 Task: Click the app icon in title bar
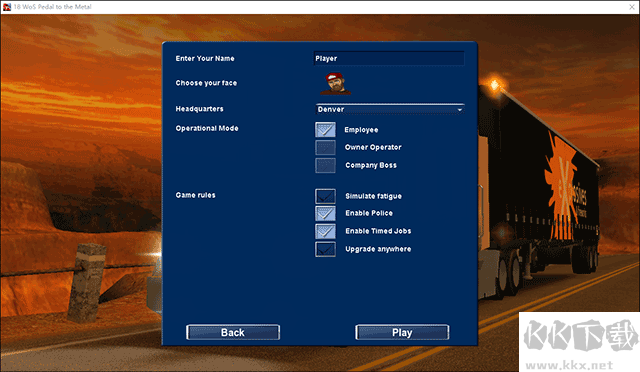(x=7, y=7)
